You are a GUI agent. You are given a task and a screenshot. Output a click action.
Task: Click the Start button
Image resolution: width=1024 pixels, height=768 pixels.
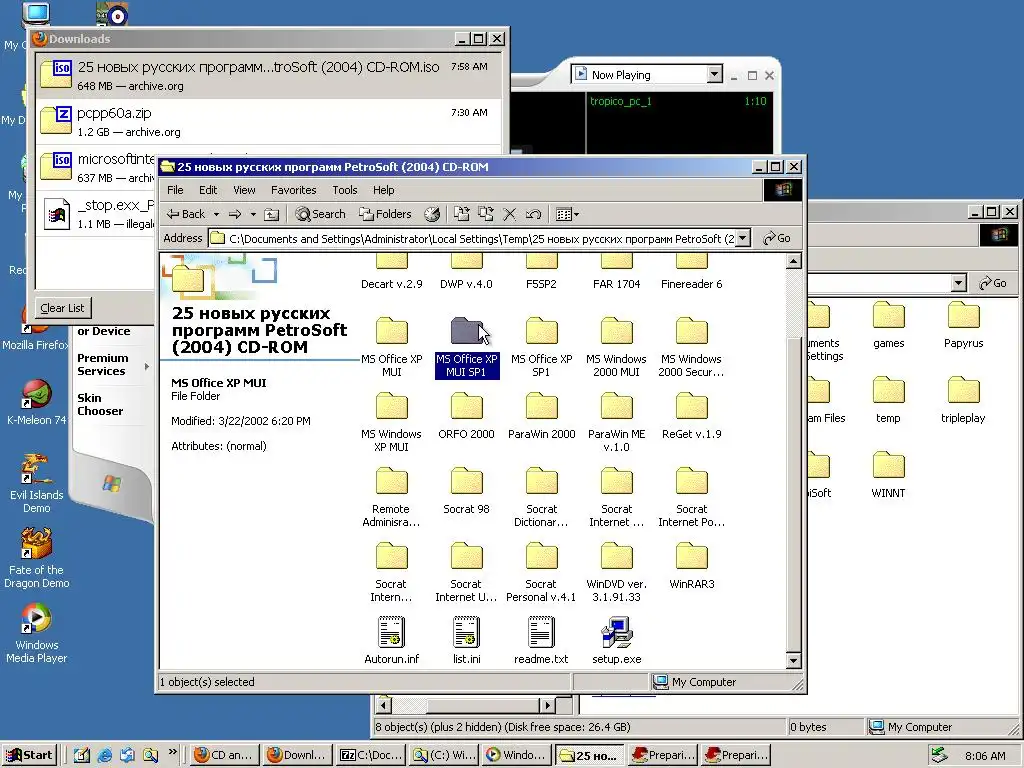point(29,755)
